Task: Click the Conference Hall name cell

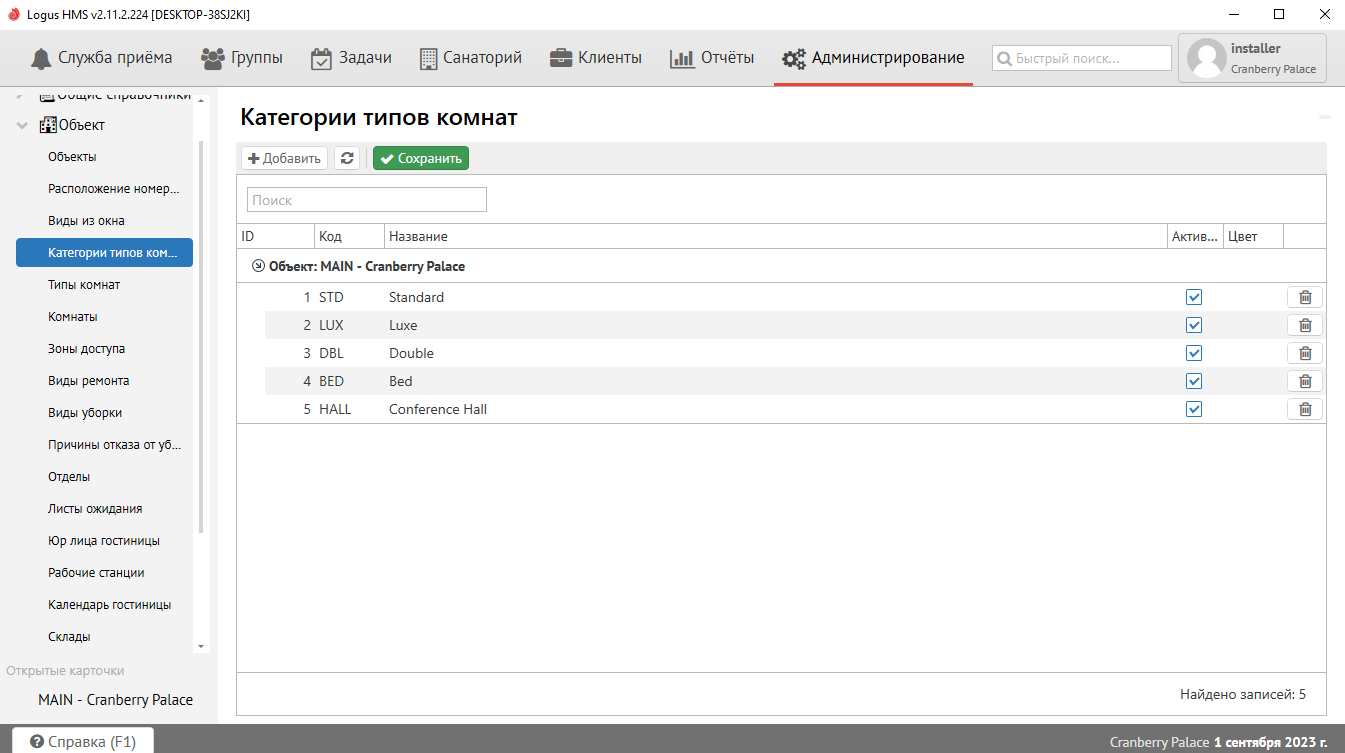Action: [x=776, y=409]
